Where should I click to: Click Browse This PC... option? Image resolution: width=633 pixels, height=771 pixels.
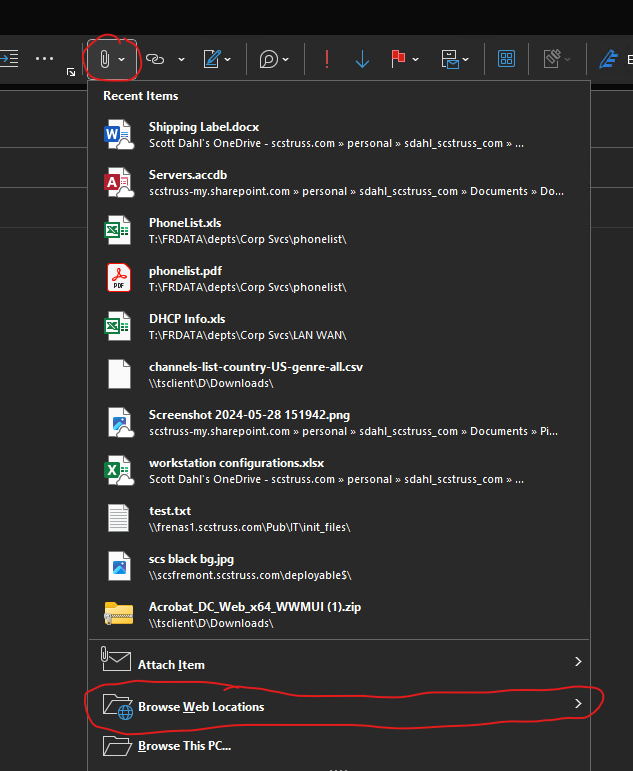pyautogui.click(x=339, y=746)
